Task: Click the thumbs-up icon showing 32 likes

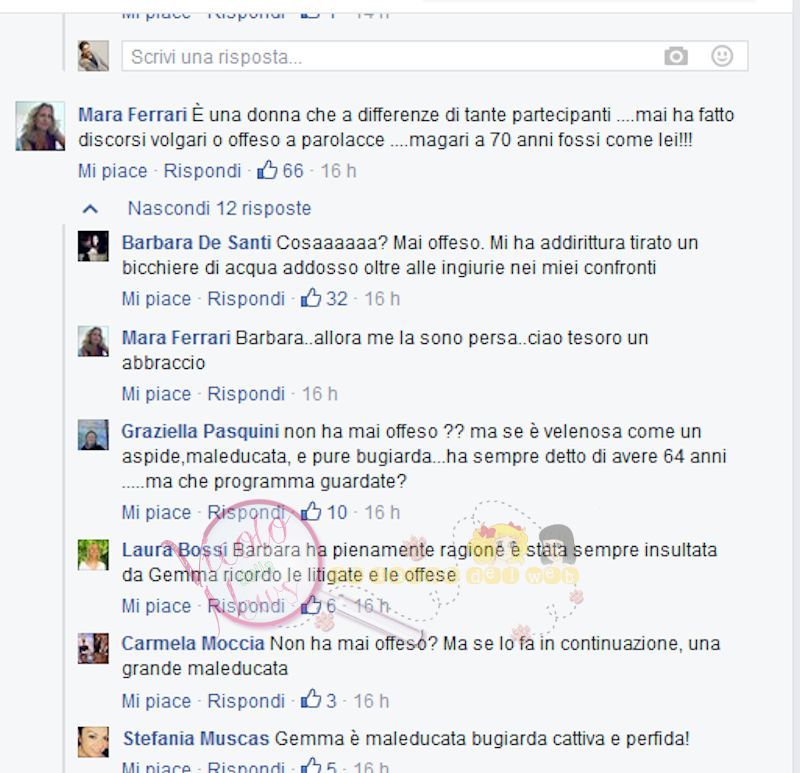Action: click(311, 297)
